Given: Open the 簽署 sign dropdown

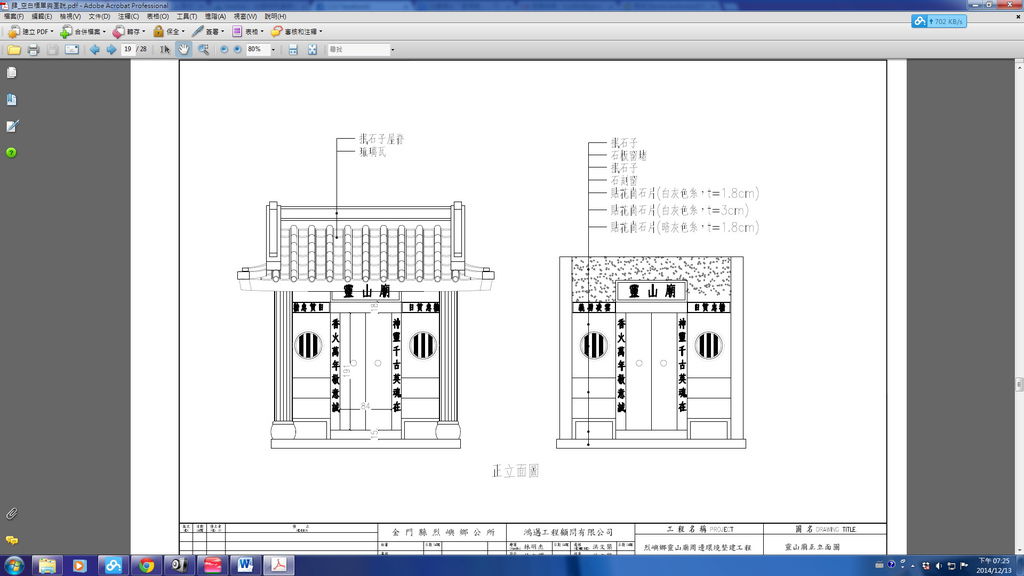Looking at the screenshot, I should [208, 31].
